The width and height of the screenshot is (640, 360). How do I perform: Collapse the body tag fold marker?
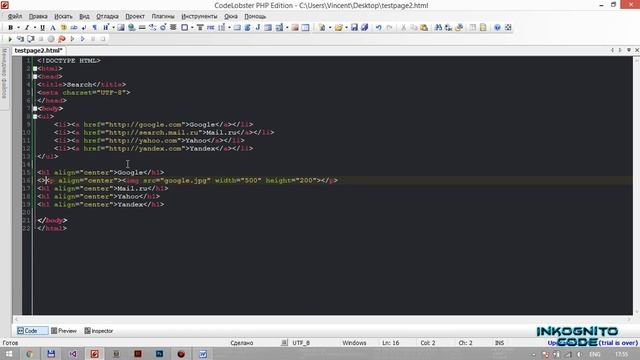pyautogui.click(x=35, y=109)
